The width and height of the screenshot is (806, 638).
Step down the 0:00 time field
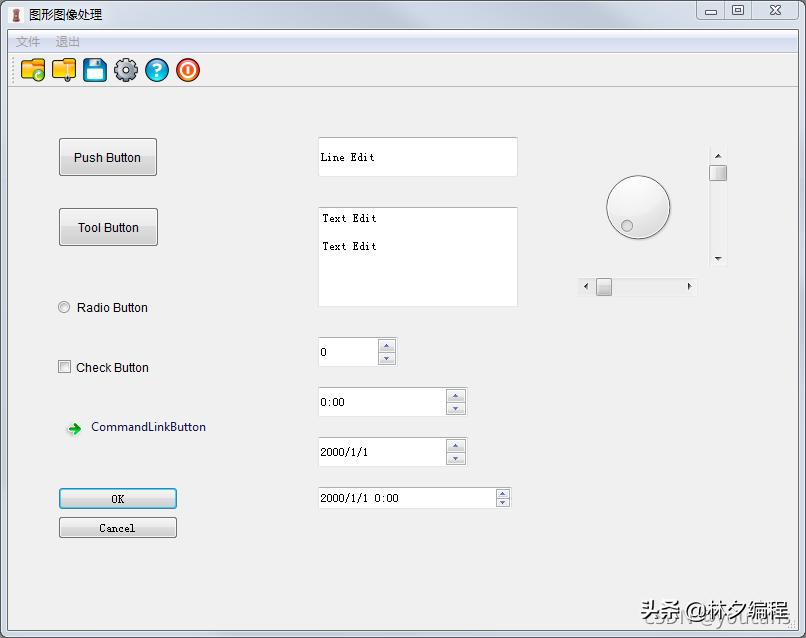tap(455, 408)
